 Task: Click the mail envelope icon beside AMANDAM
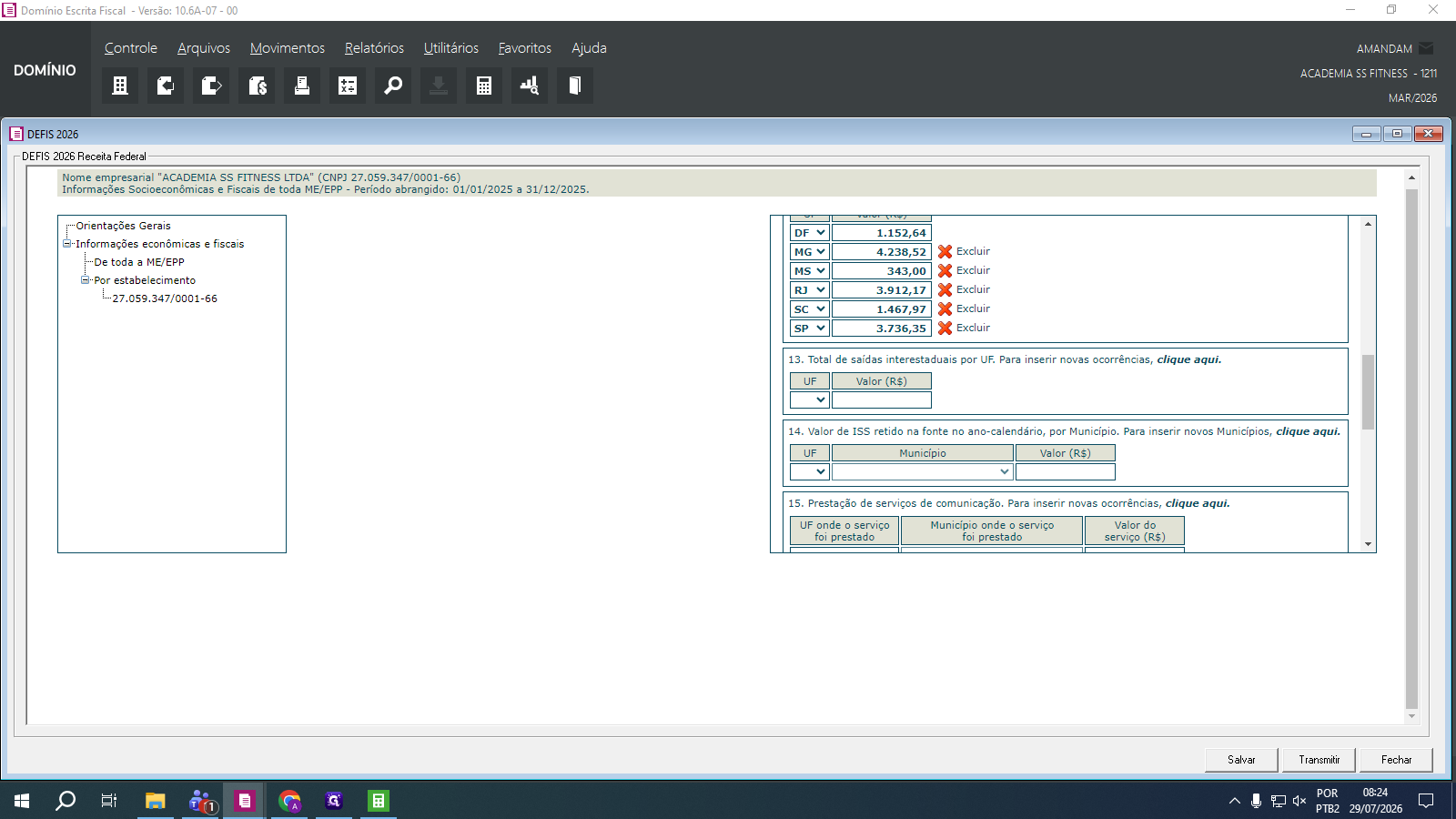tap(1426, 48)
